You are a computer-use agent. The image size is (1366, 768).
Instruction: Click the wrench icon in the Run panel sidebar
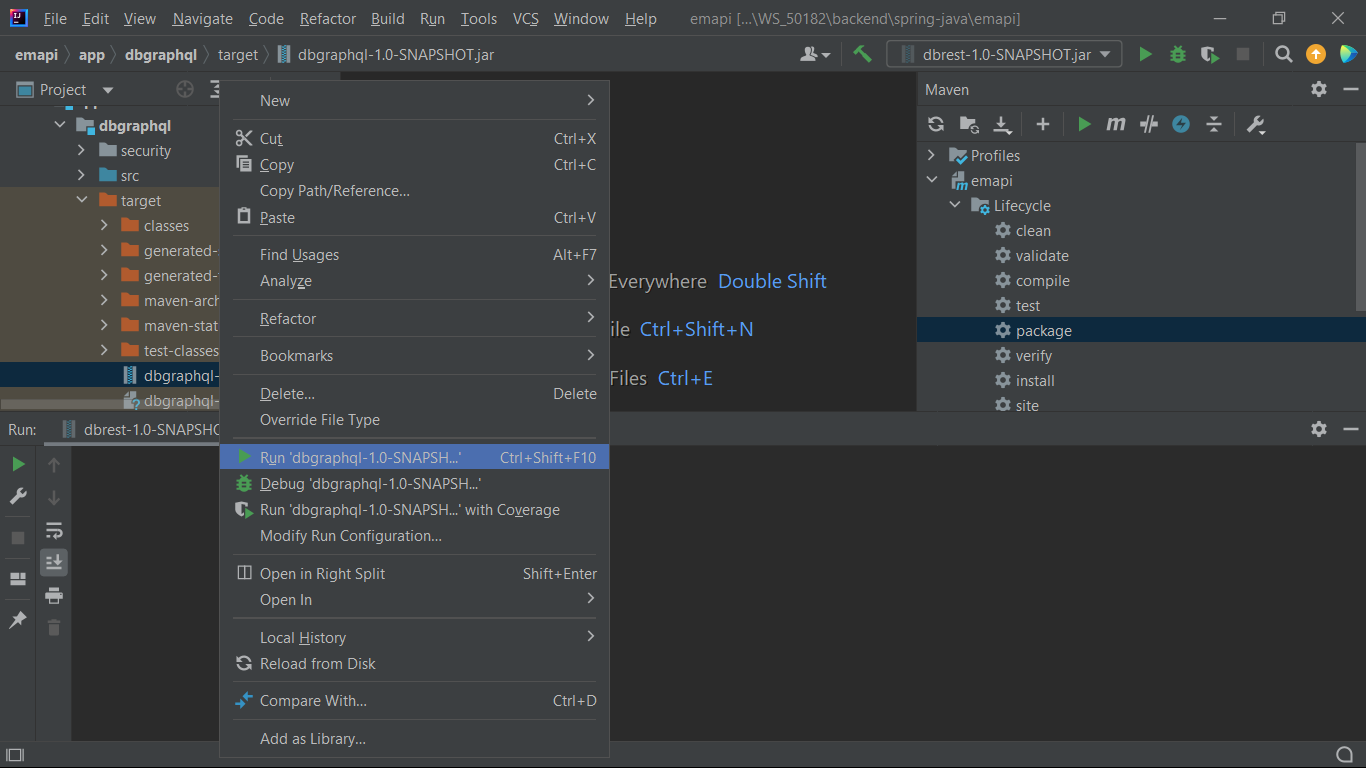[x=18, y=496]
